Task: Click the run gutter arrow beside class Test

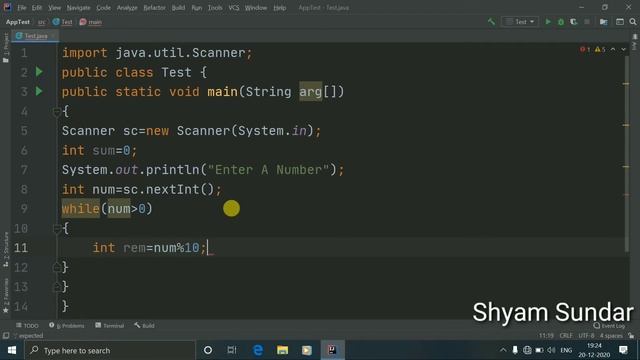Action: (39, 72)
